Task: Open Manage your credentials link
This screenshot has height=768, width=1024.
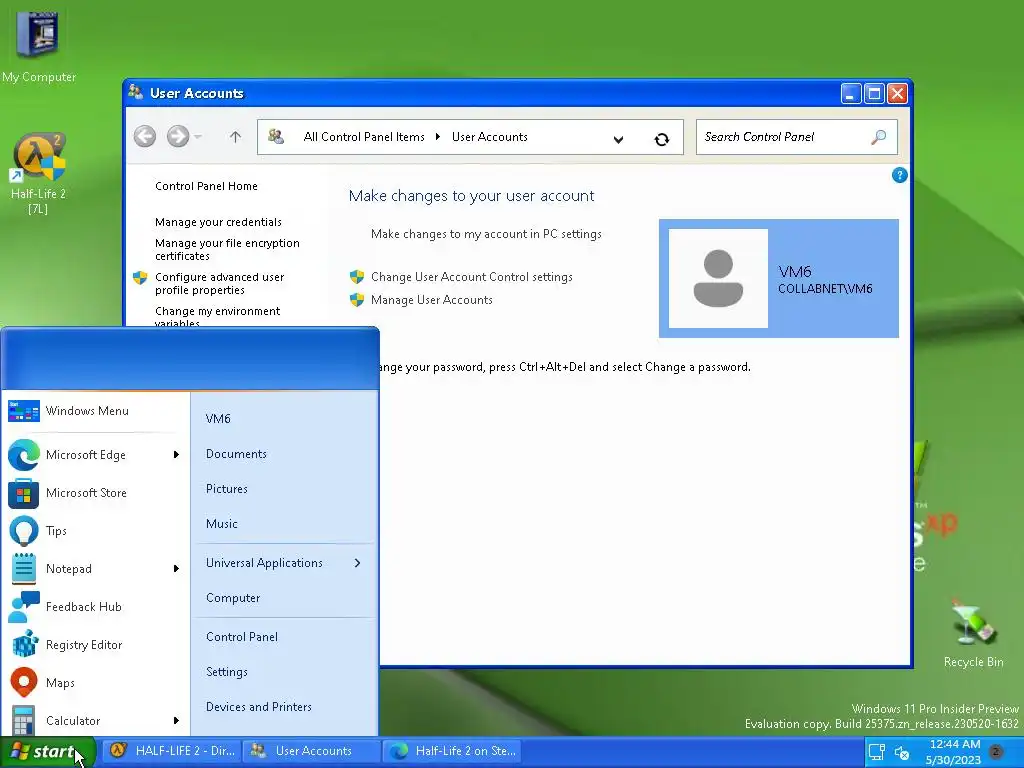Action: point(218,222)
